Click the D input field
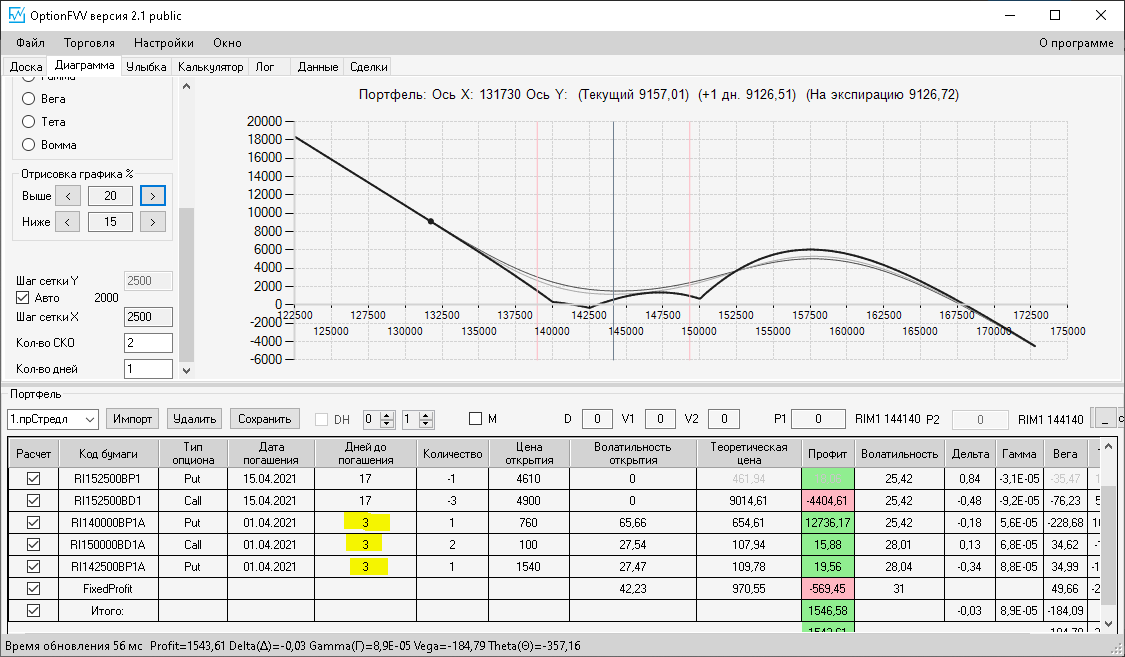 click(597, 419)
